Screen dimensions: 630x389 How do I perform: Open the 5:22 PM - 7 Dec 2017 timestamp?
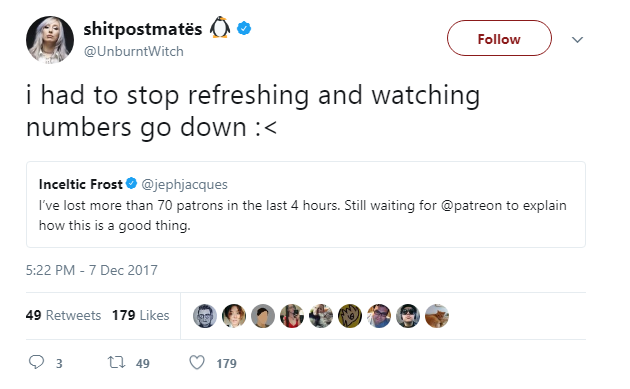92,270
